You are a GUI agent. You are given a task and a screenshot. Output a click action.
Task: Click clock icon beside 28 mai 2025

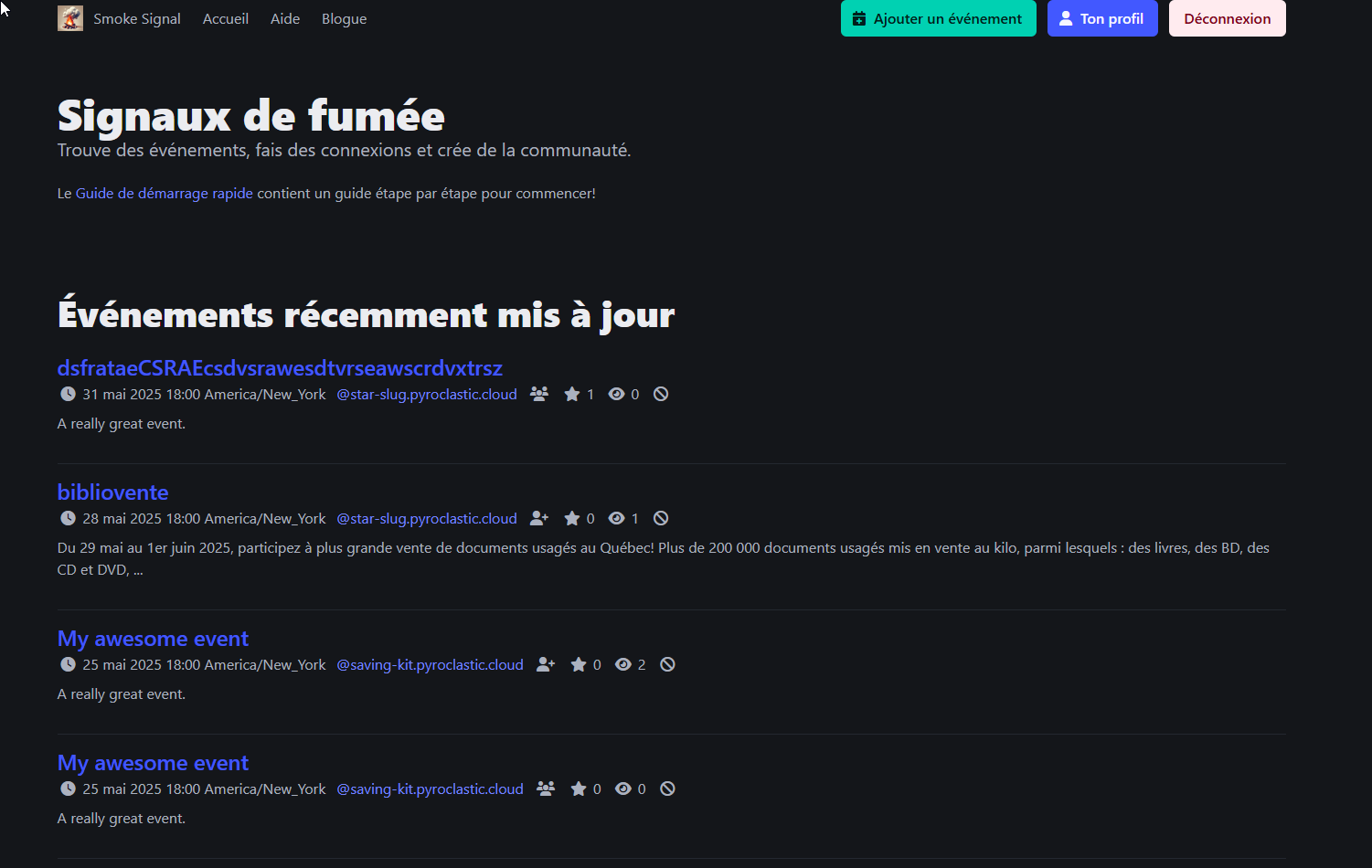[x=68, y=518]
